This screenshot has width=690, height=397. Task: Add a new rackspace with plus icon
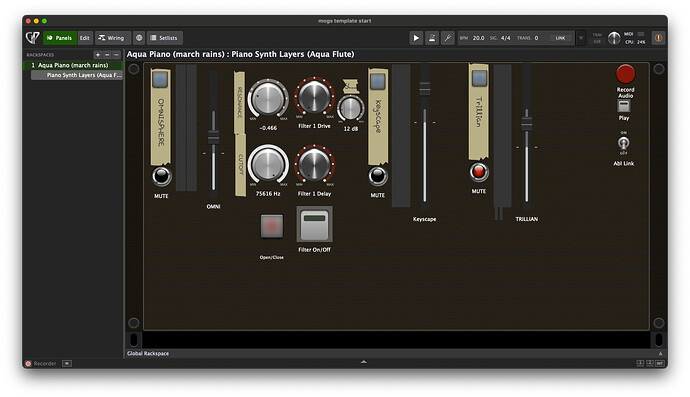coord(98,55)
